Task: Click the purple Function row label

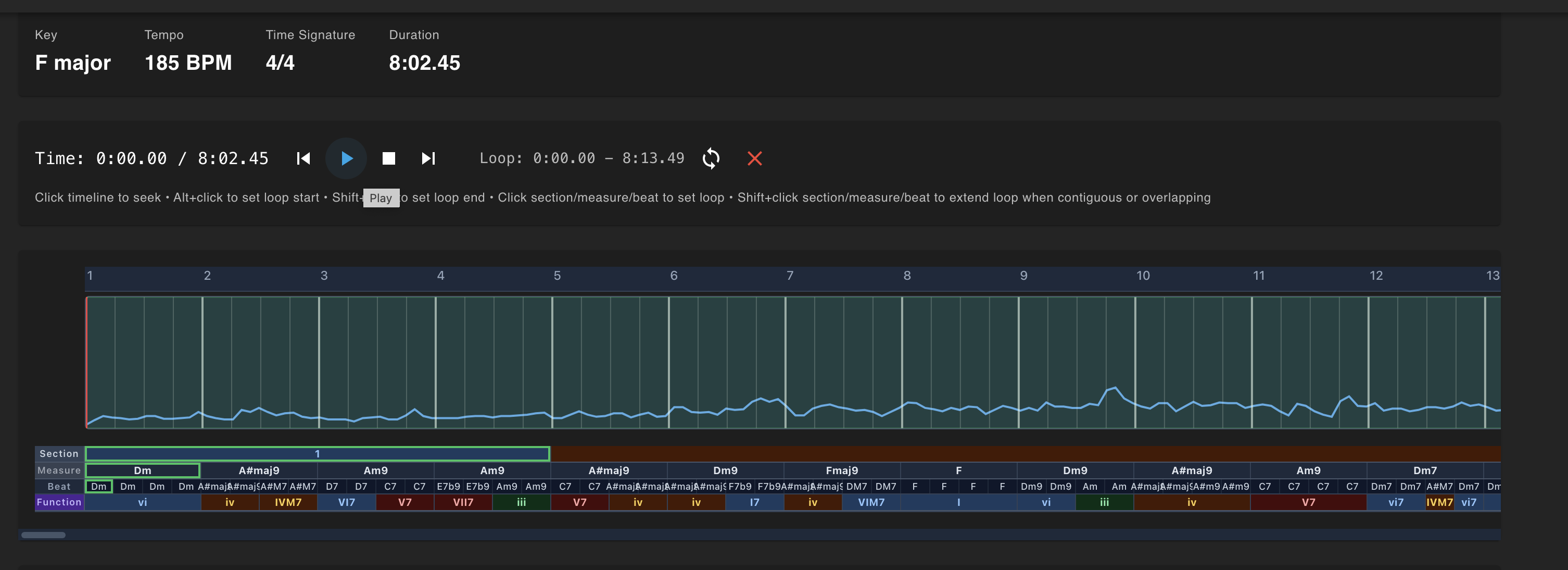Action: 59,502
